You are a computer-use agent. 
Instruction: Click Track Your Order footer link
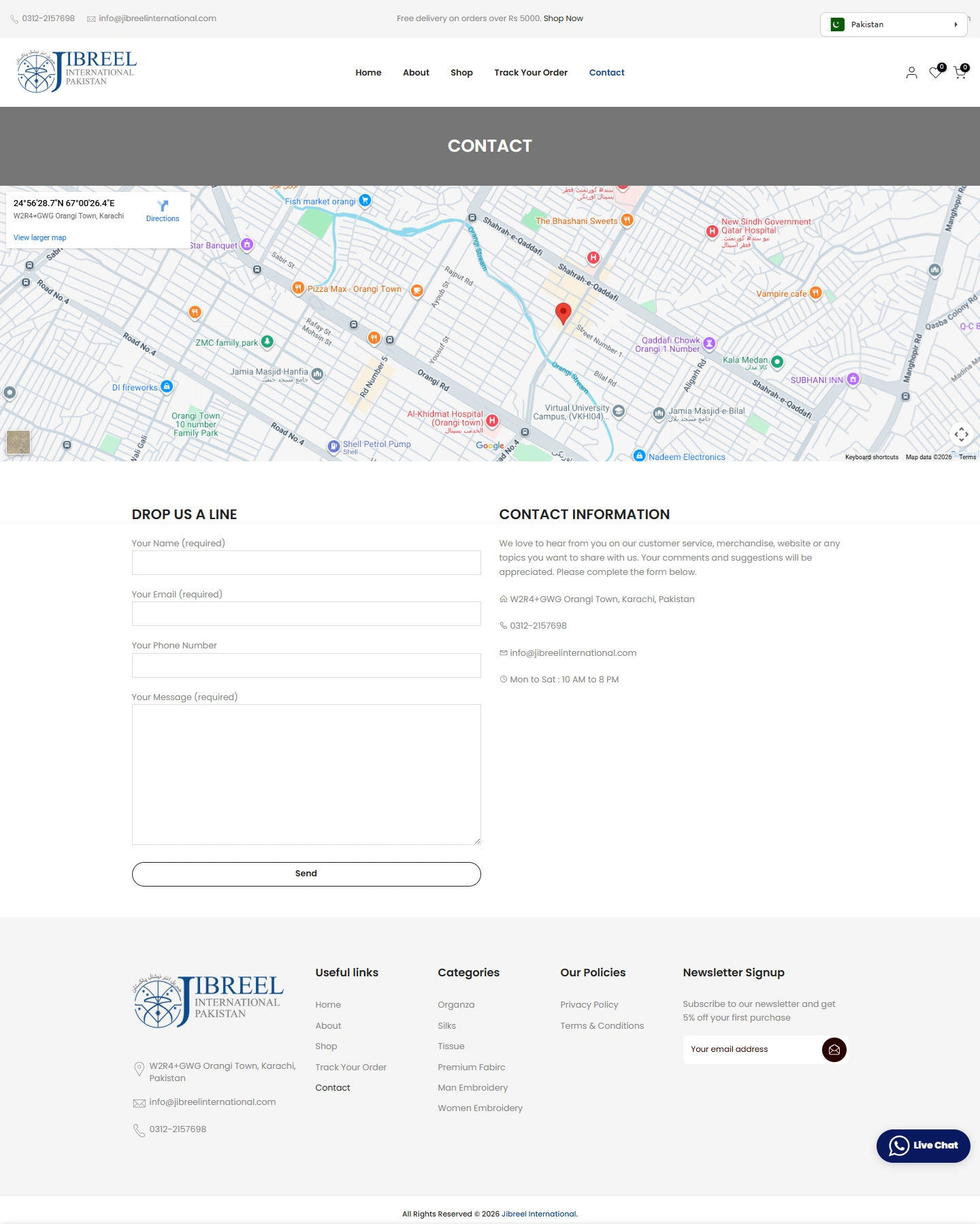click(351, 1068)
